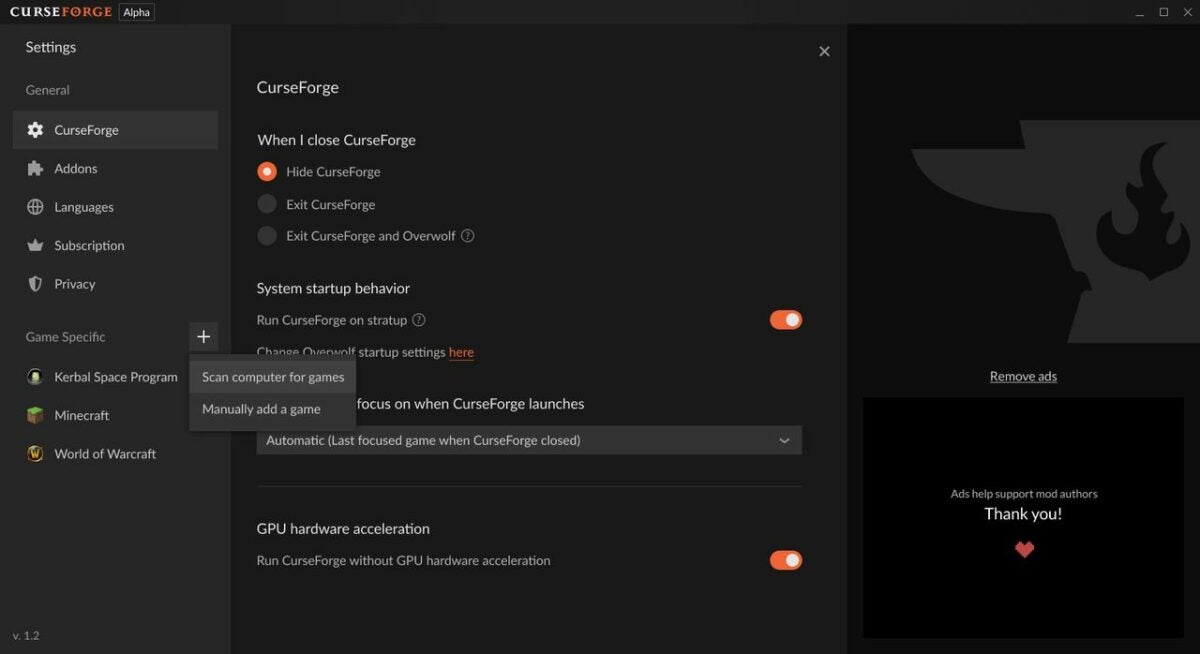Click the Addons puzzle piece icon
1200x654 pixels.
(x=35, y=168)
